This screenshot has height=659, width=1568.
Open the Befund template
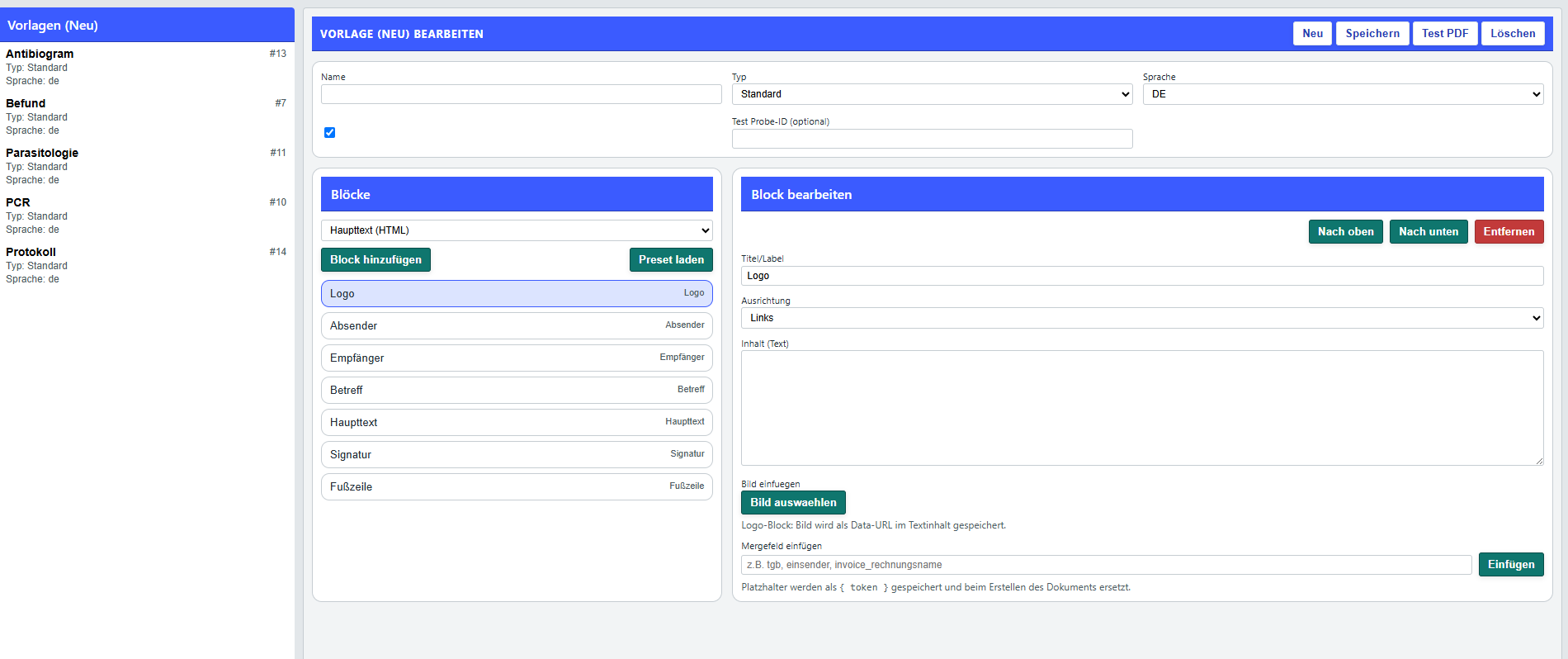[x=146, y=116]
